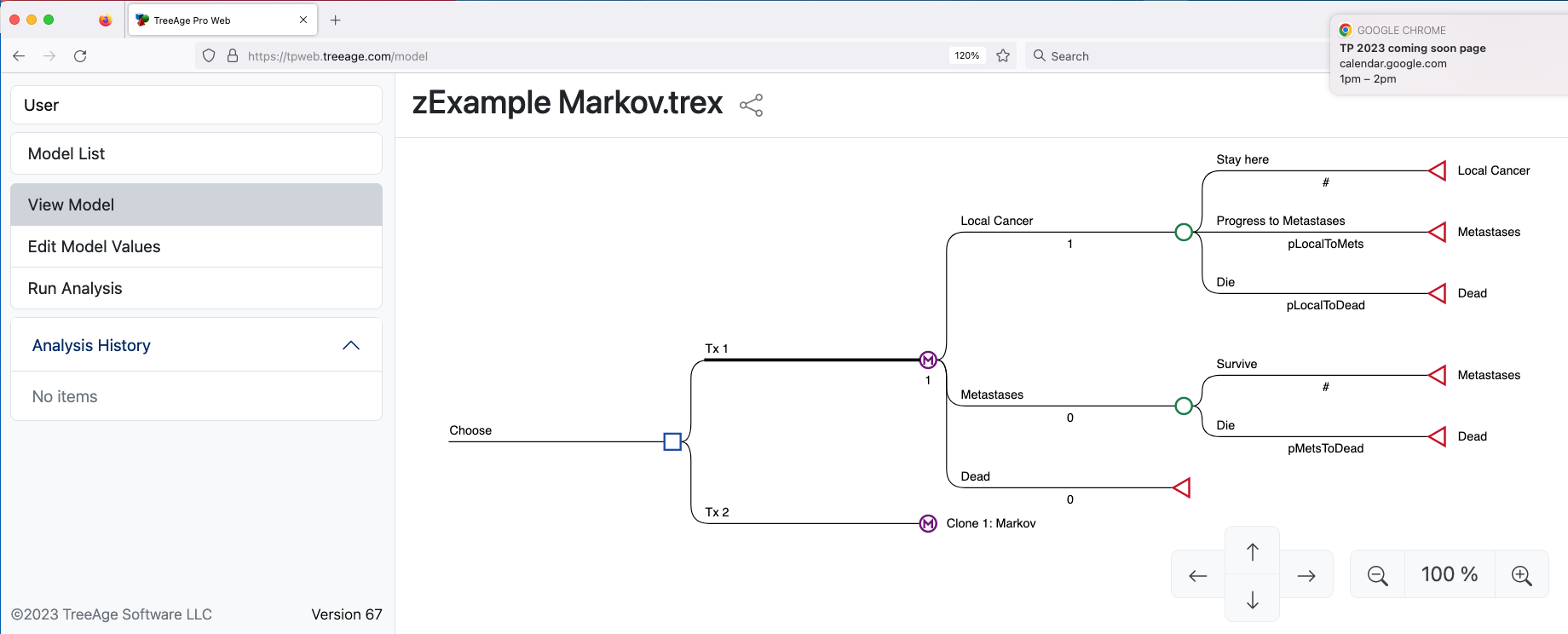Pan the diagram up with up arrow
The width and height of the screenshot is (1568, 634).
[x=1253, y=551]
